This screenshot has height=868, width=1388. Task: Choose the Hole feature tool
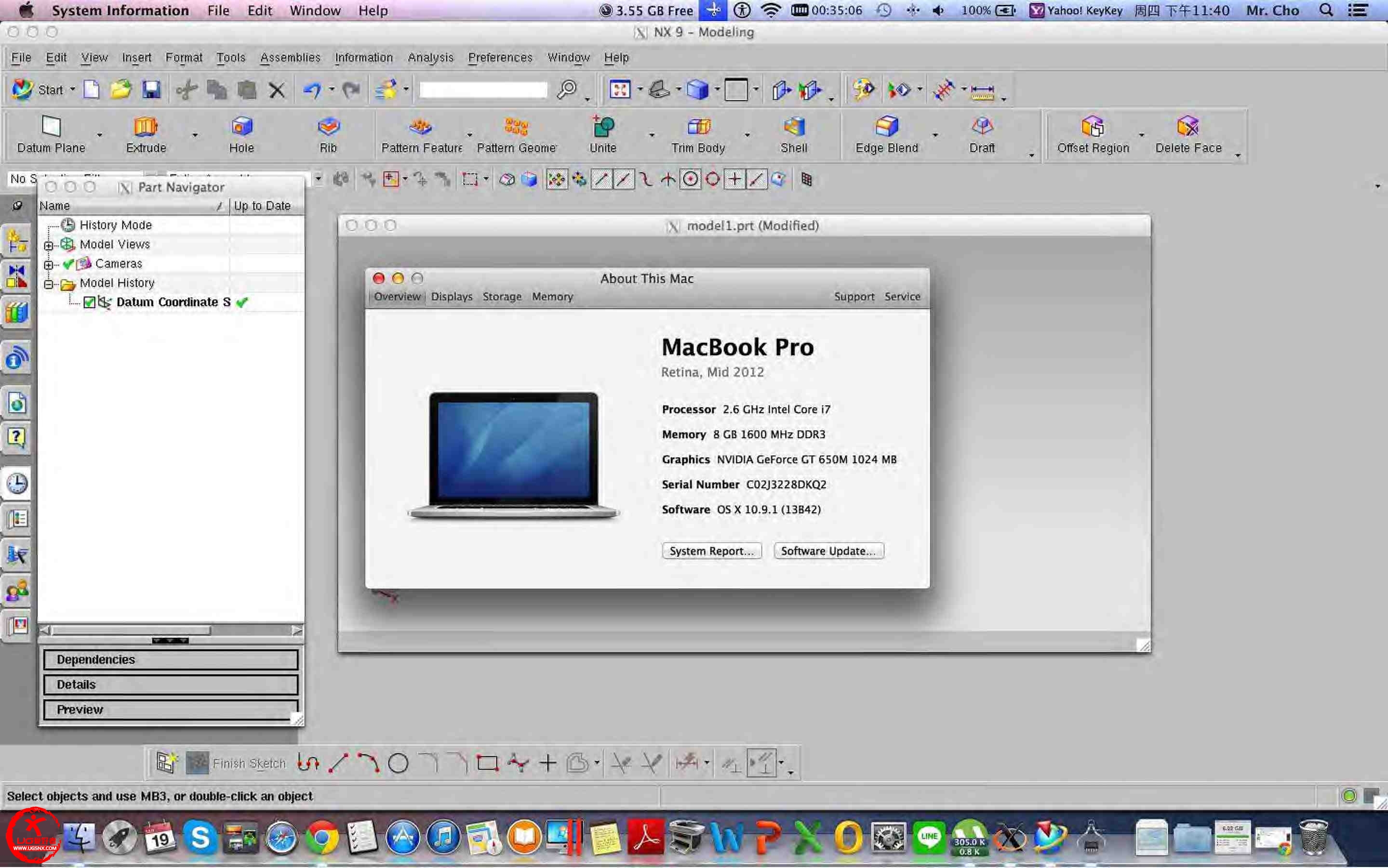(242, 135)
